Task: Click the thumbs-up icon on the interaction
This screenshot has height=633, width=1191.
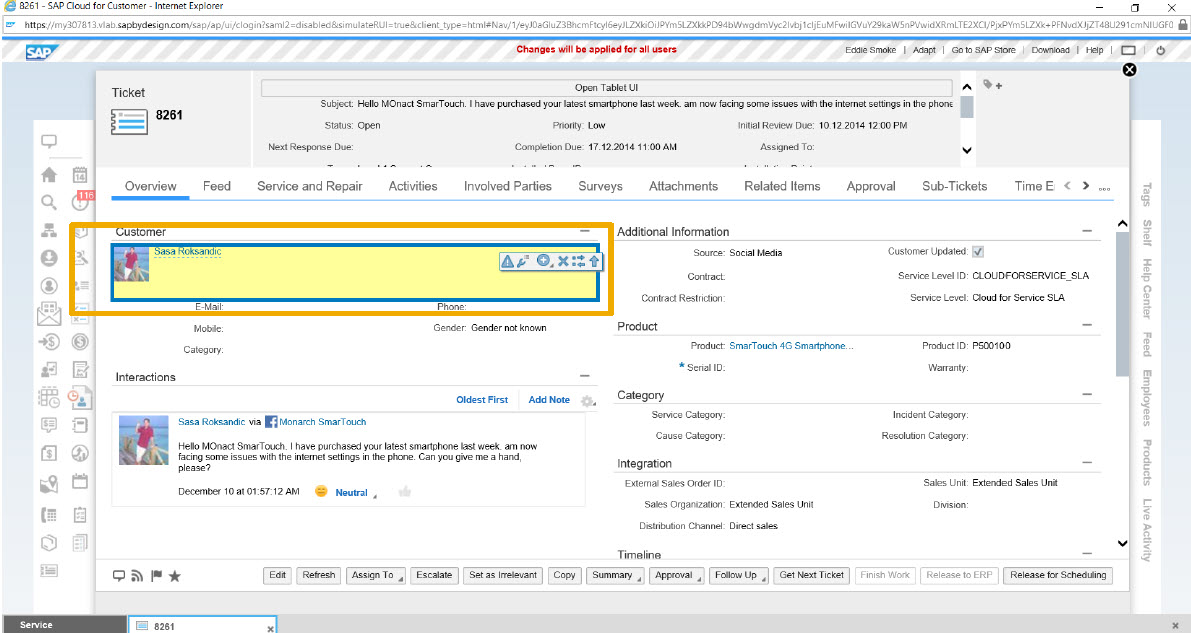Action: click(405, 492)
